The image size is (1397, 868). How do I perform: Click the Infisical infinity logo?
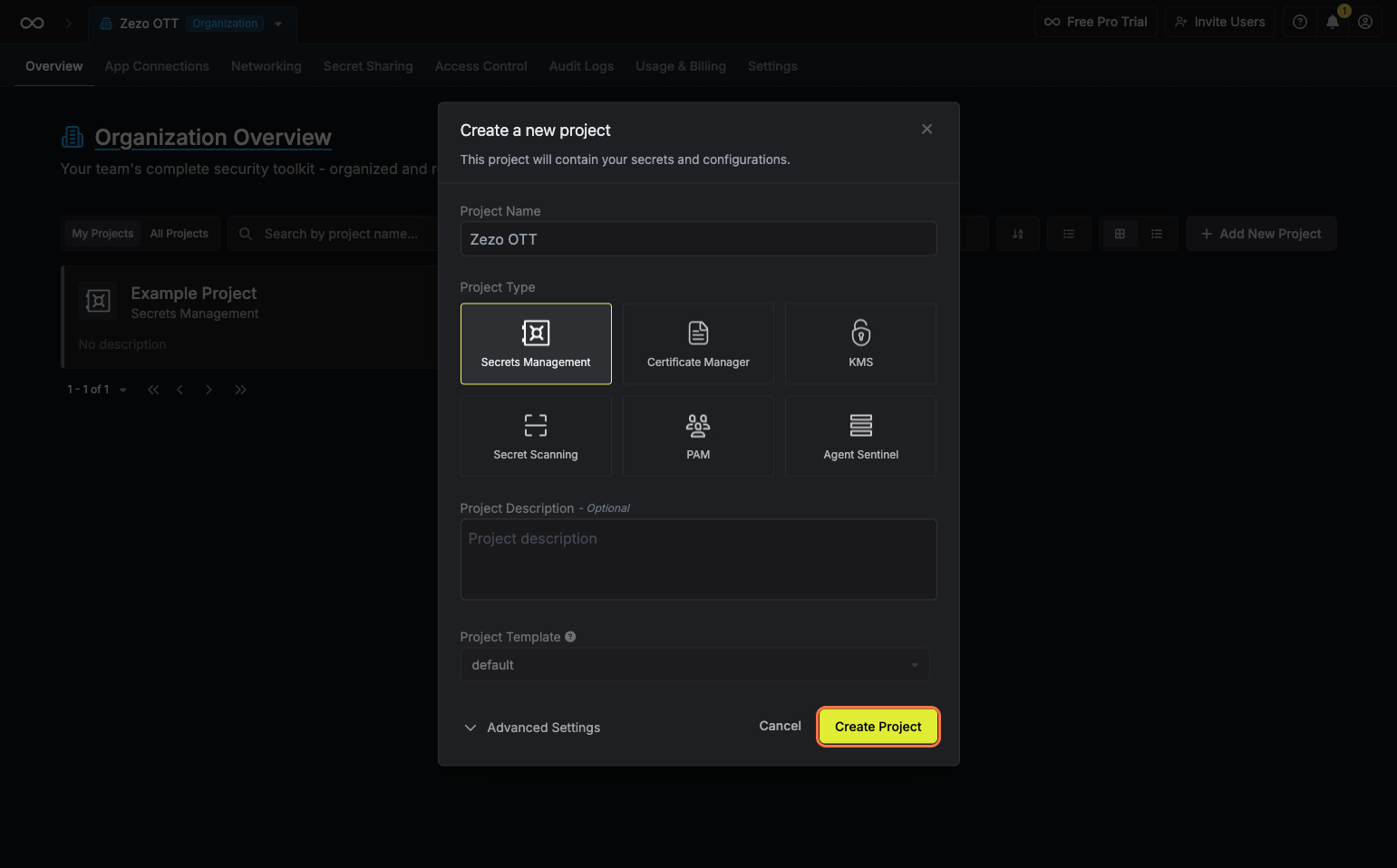pyautogui.click(x=33, y=24)
